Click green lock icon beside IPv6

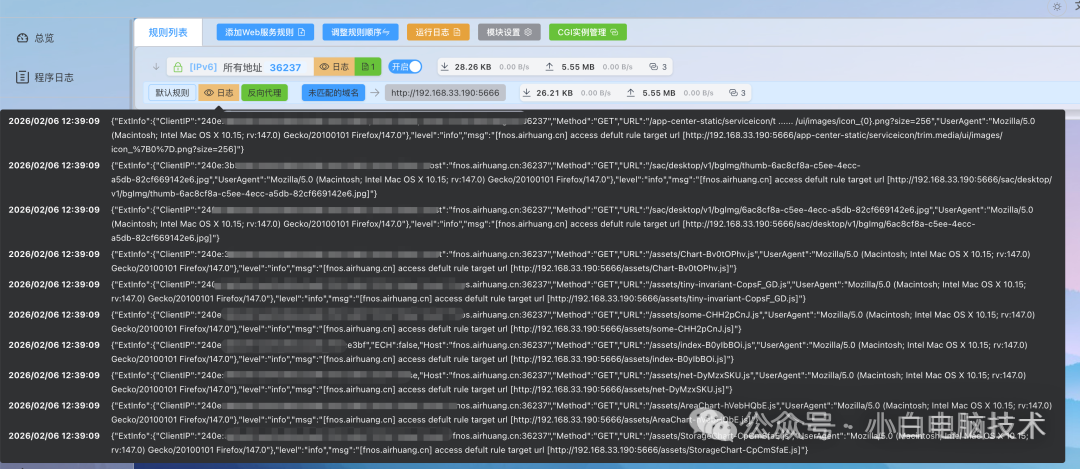click(x=177, y=67)
